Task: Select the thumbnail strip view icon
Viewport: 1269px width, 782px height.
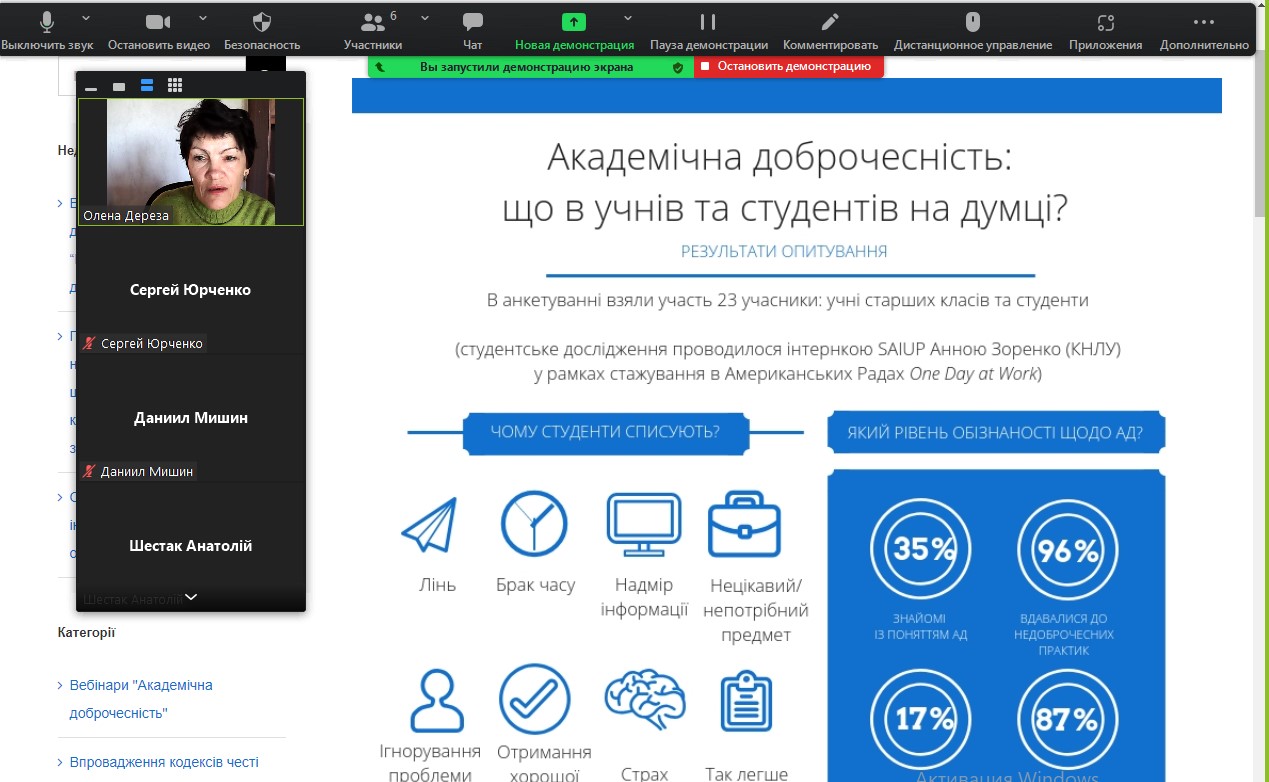Action: (147, 86)
